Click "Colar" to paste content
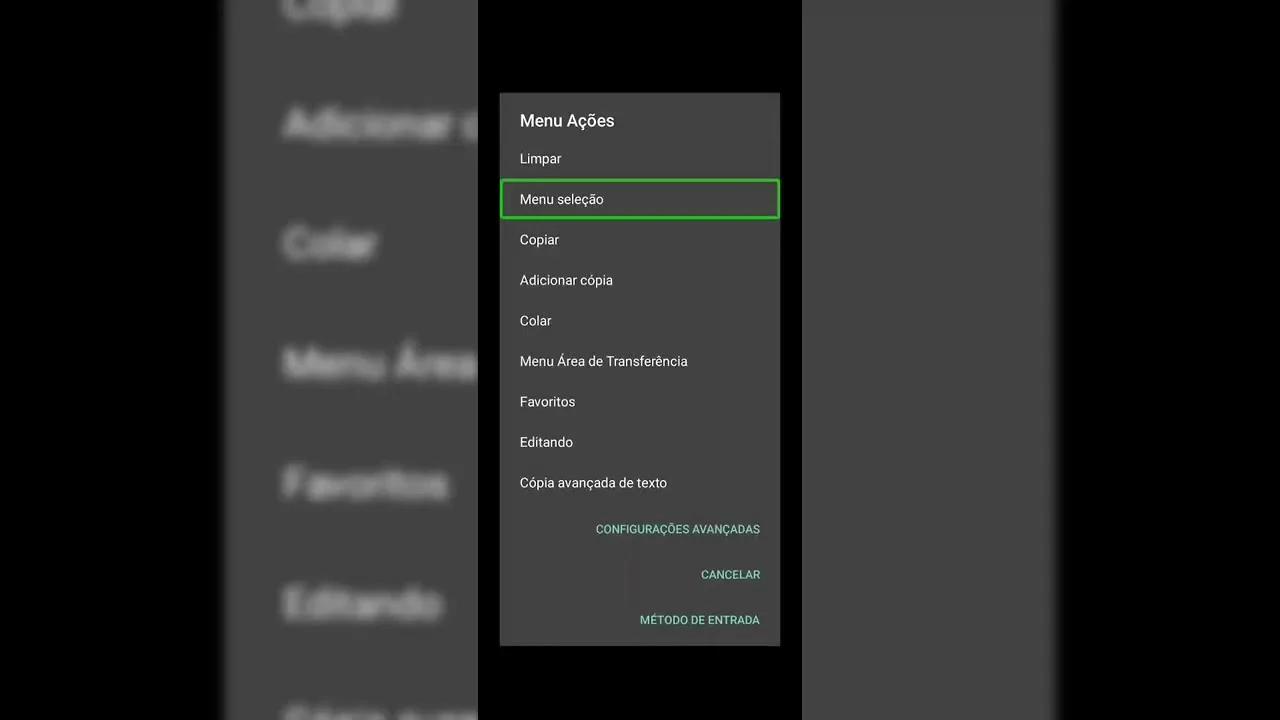Viewport: 1280px width, 720px height. point(535,320)
